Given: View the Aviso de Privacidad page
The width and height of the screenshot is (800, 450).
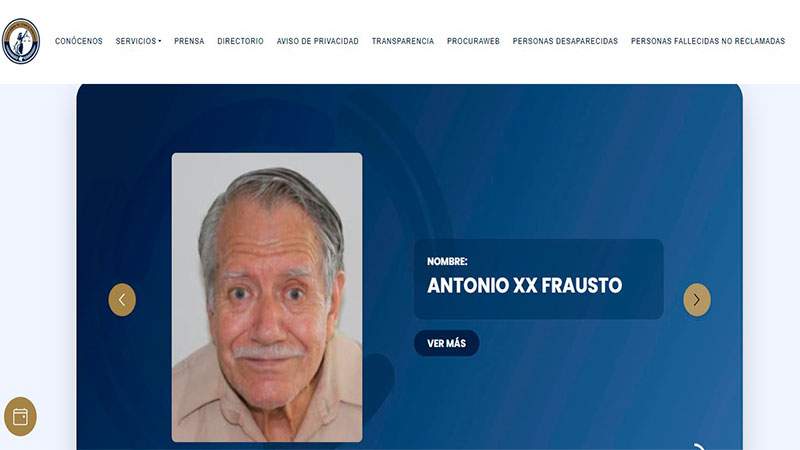Looking at the screenshot, I should click(318, 41).
